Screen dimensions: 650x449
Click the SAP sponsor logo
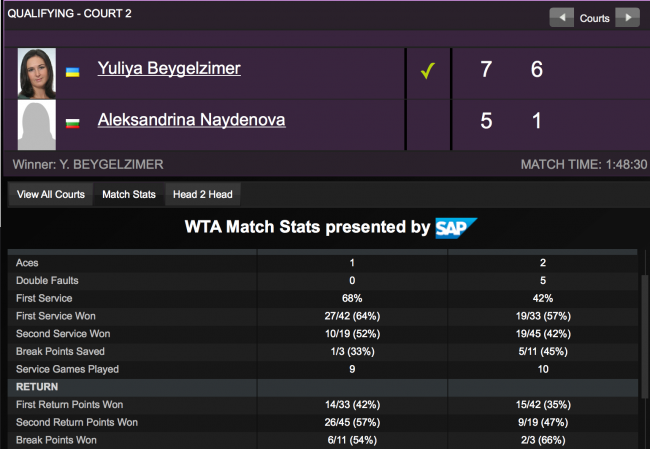click(456, 228)
